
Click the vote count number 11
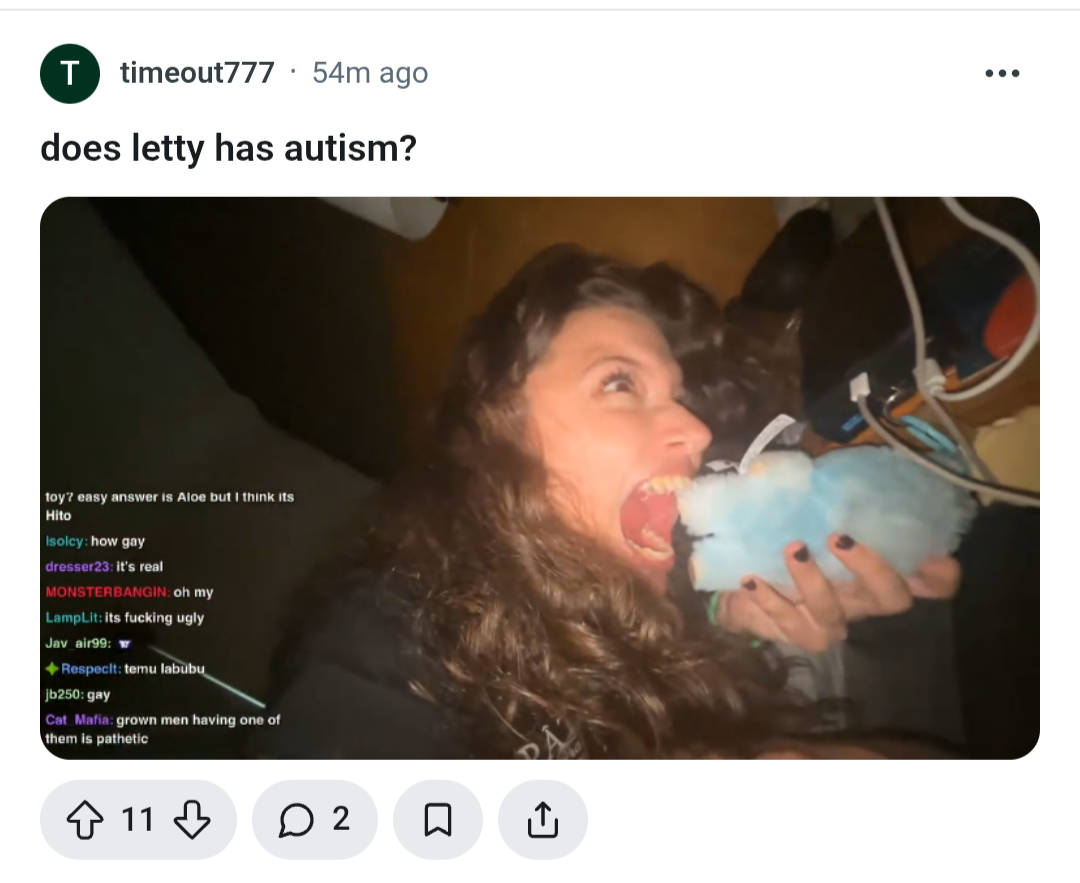tap(137, 820)
